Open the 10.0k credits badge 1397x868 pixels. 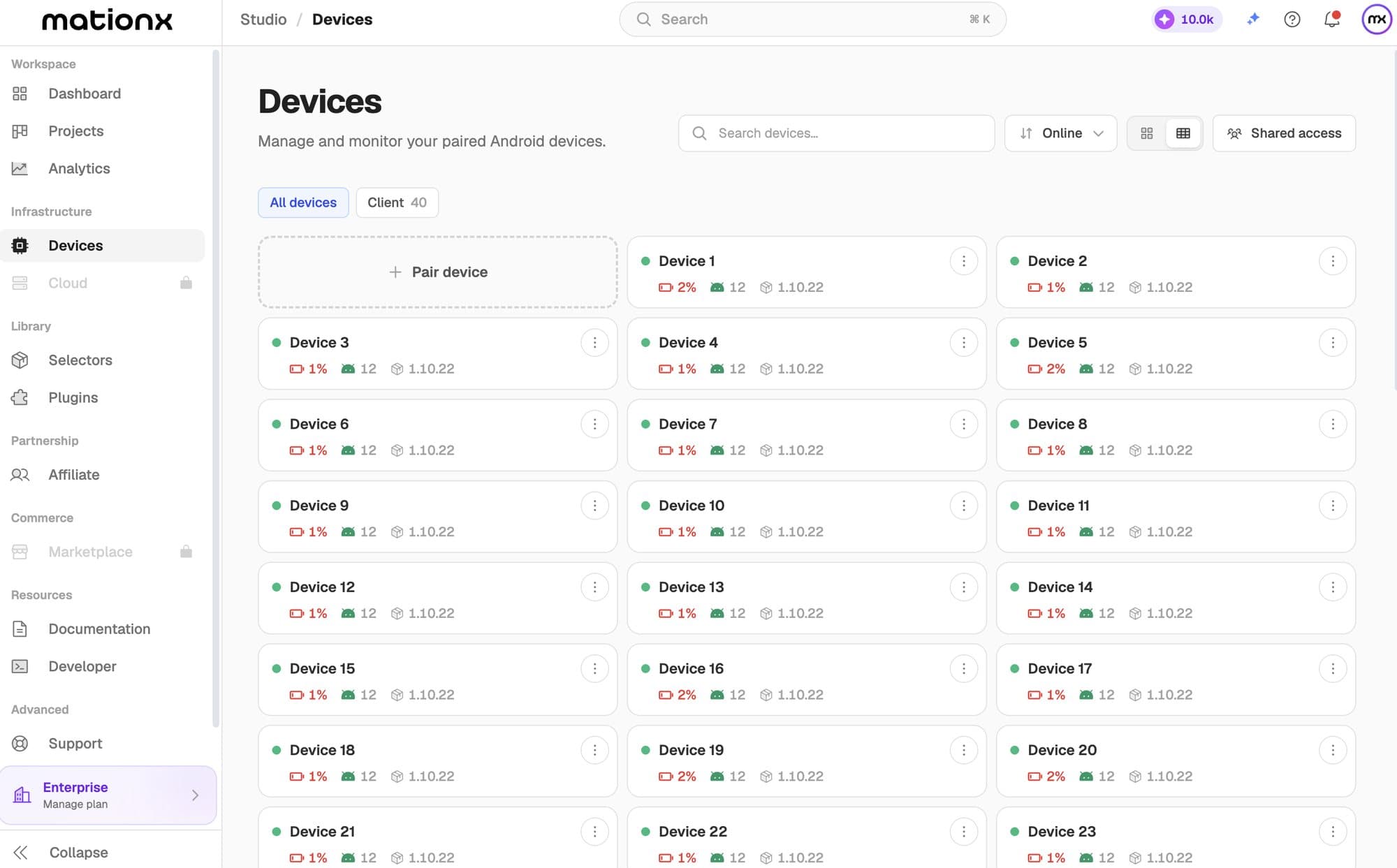(x=1187, y=20)
